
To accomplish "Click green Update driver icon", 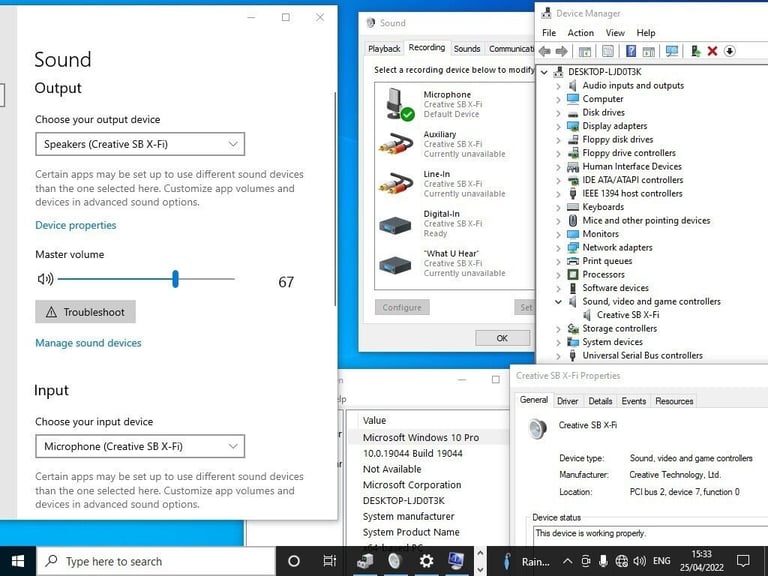I will [x=696, y=51].
